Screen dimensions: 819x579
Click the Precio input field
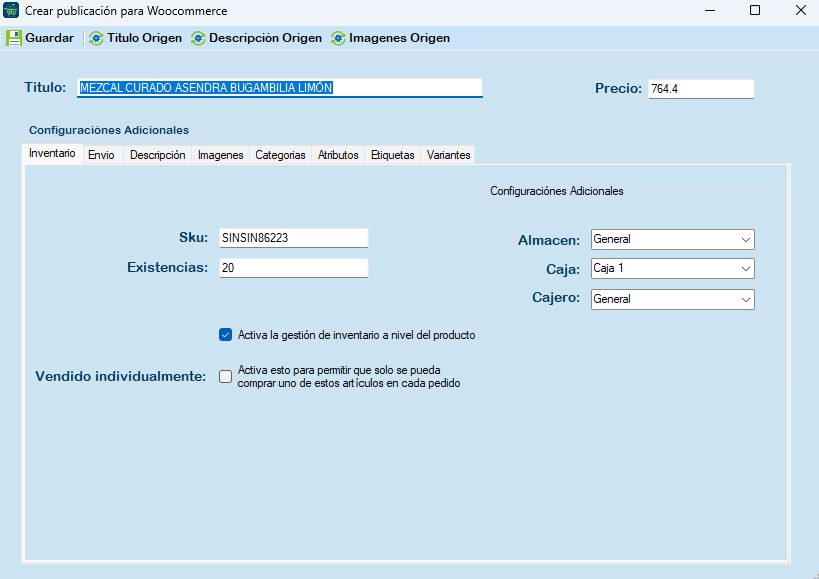tap(700, 89)
